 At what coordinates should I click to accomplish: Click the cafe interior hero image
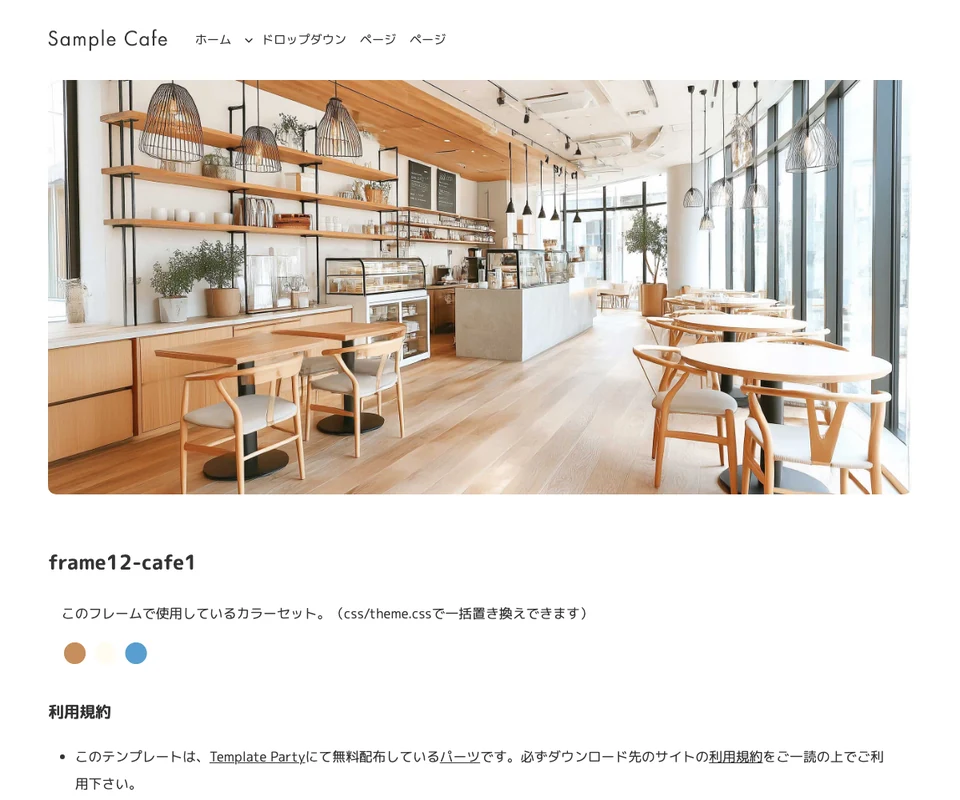(x=479, y=286)
